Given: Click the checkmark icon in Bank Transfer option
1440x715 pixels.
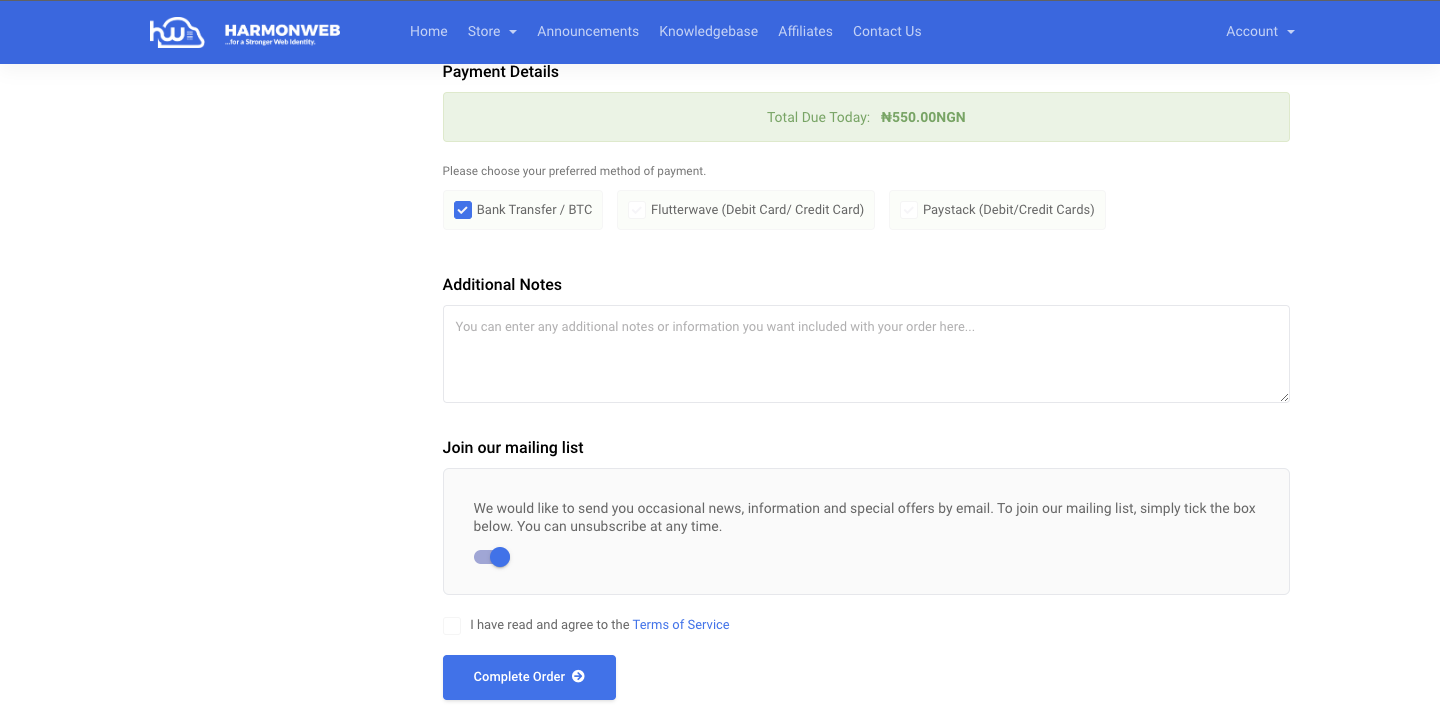Looking at the screenshot, I should point(462,209).
